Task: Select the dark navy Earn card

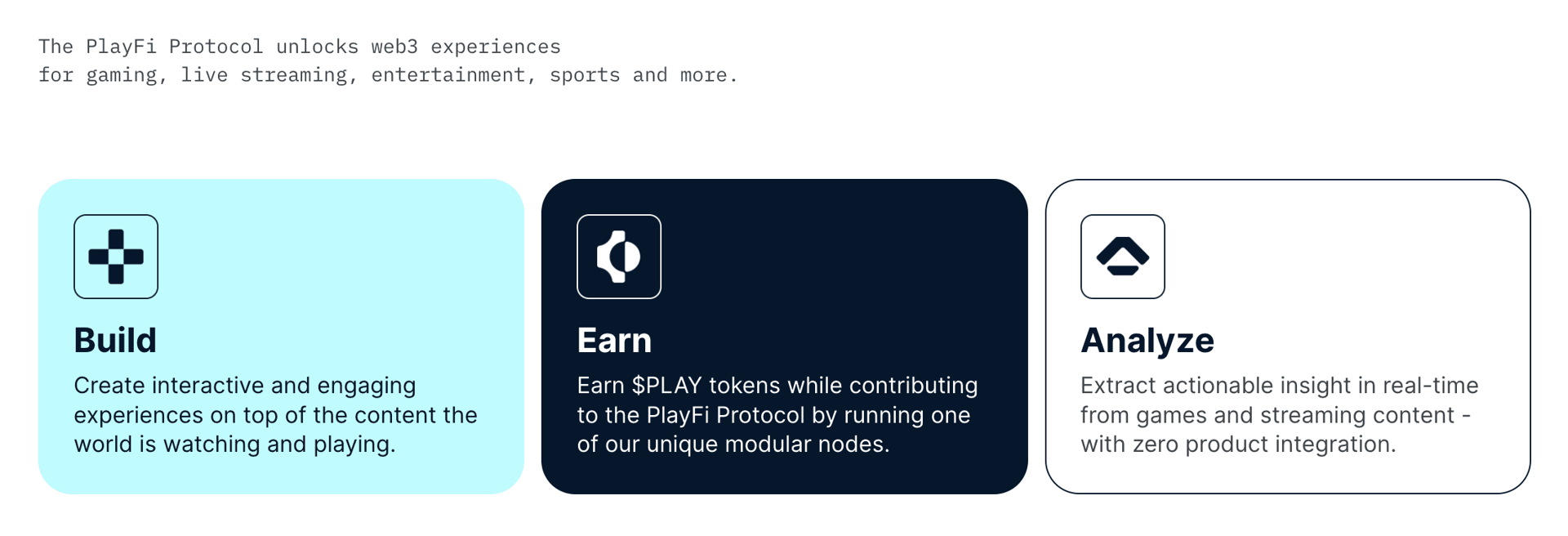Action: [784, 335]
